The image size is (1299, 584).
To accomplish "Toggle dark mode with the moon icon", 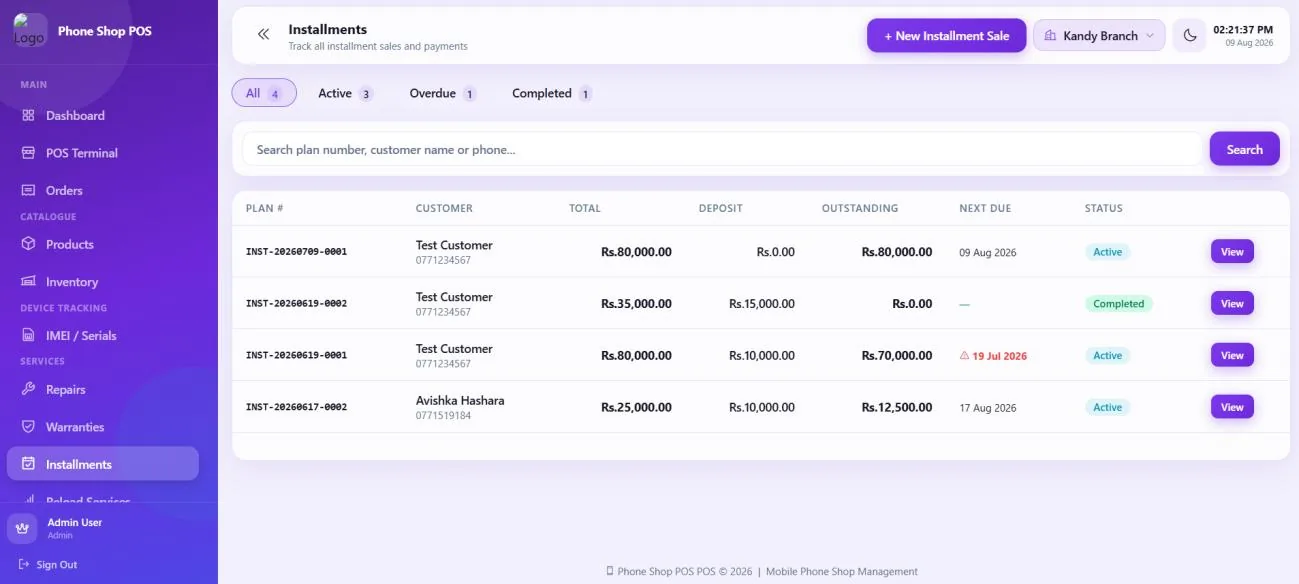I will pyautogui.click(x=1189, y=36).
